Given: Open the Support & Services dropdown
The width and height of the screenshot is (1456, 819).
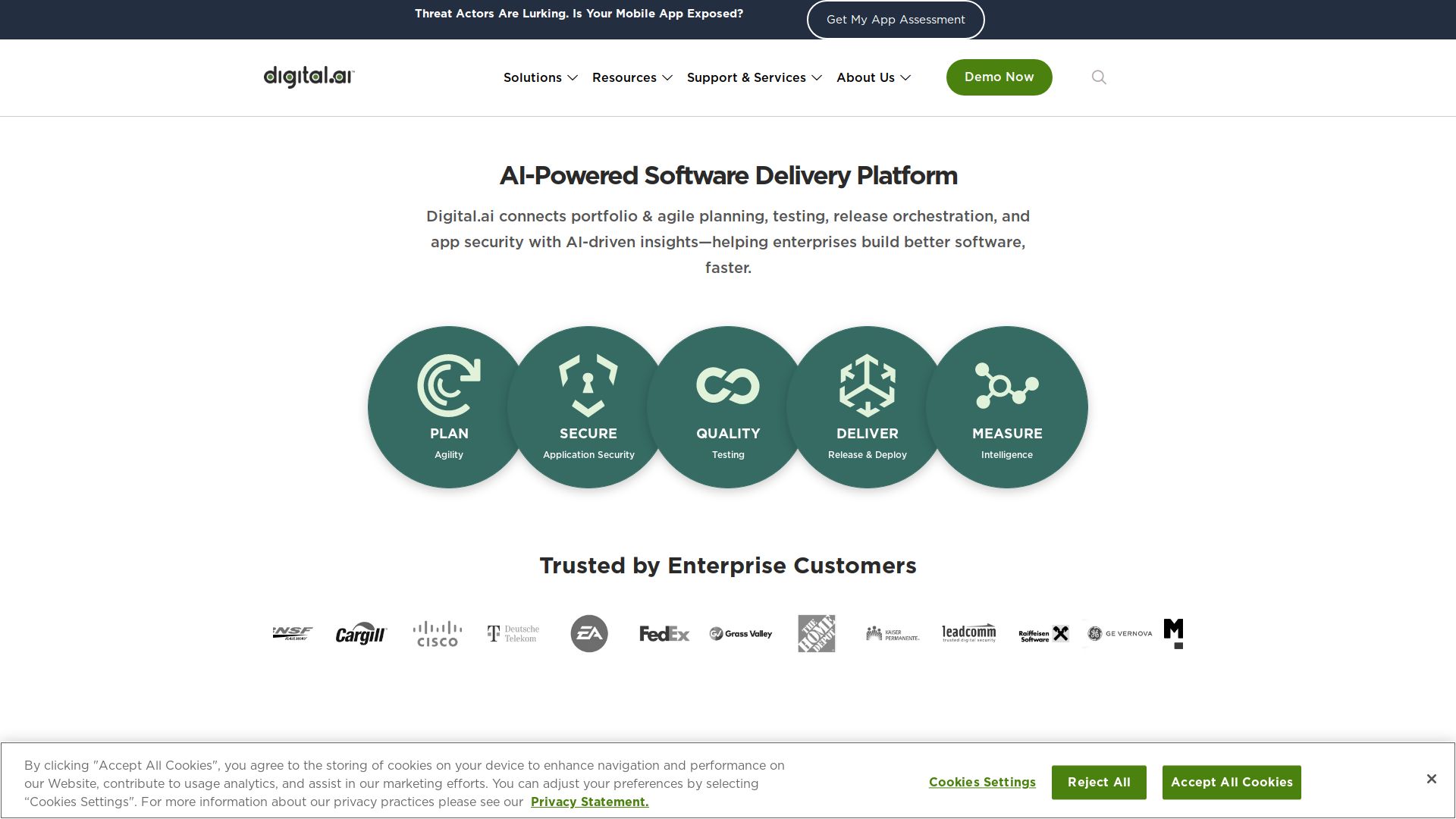Looking at the screenshot, I should coord(754,77).
